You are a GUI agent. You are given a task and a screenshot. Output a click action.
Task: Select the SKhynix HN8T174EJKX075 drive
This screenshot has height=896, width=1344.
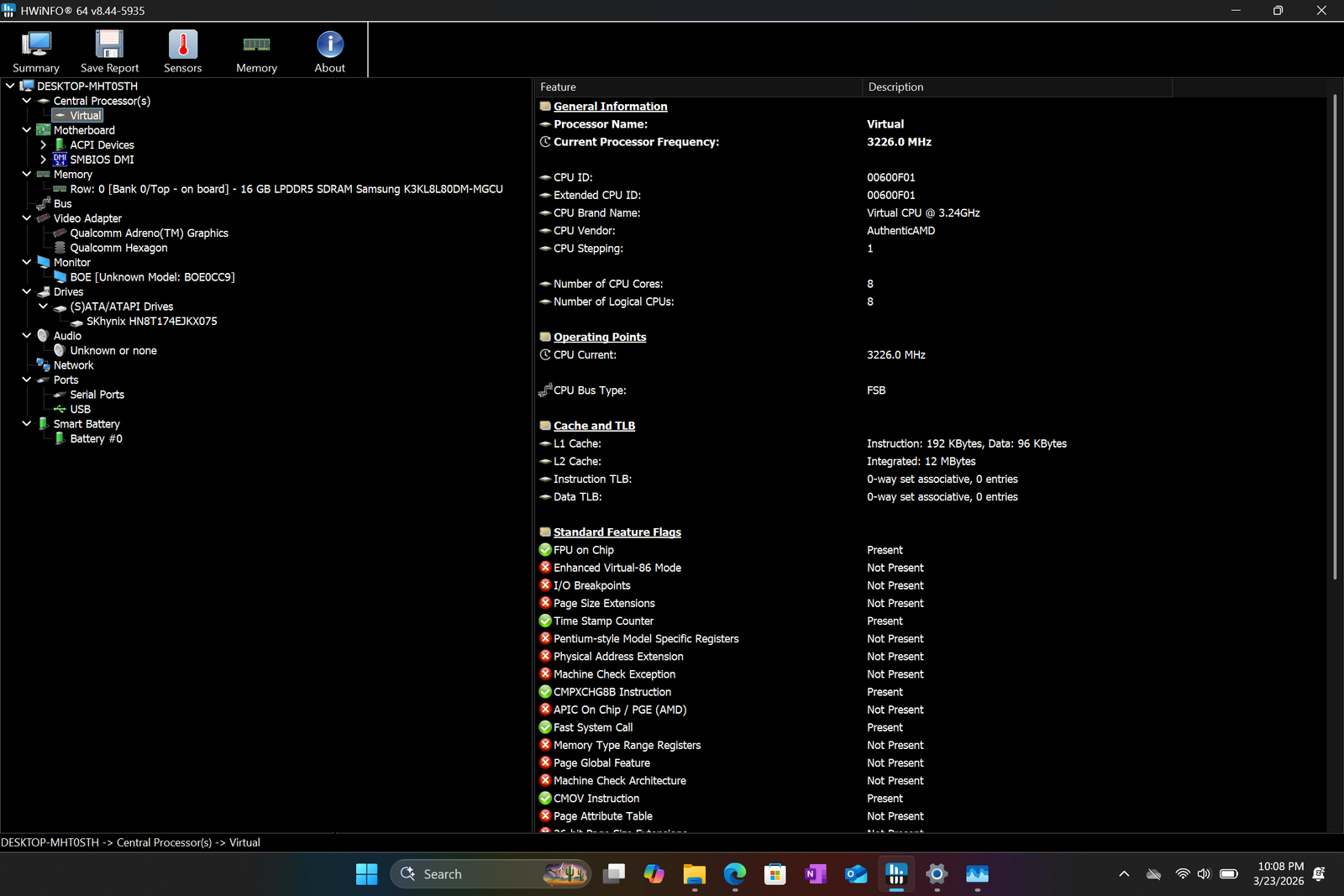(x=151, y=321)
